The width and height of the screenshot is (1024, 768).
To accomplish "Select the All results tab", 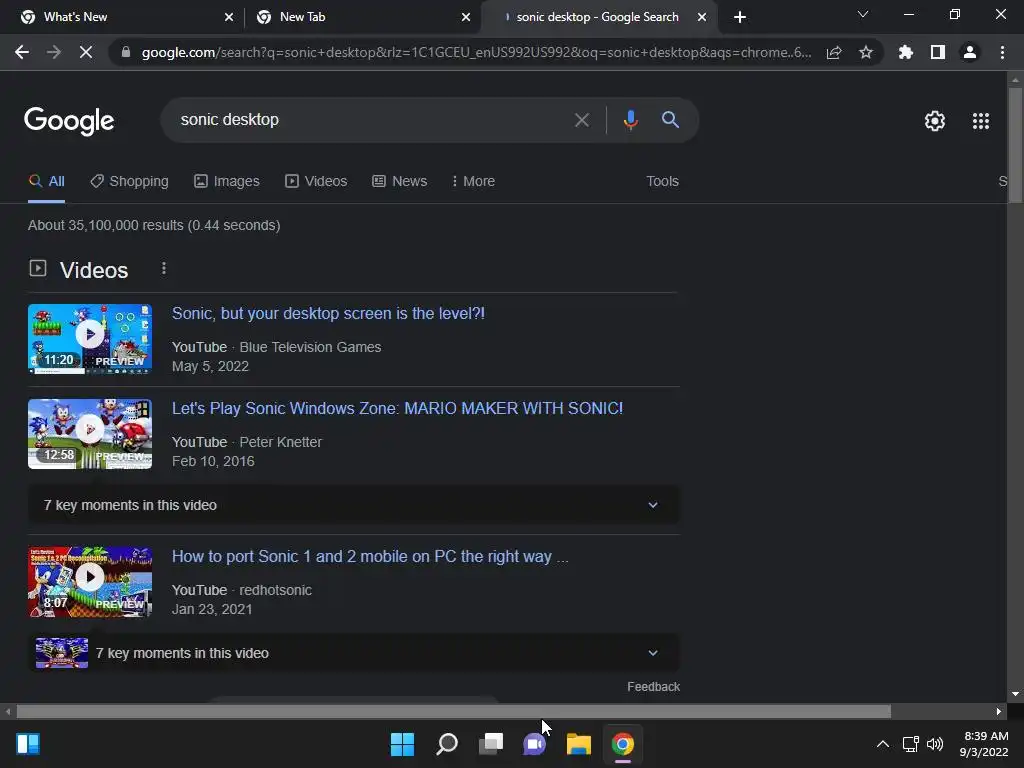I will click(47, 182).
